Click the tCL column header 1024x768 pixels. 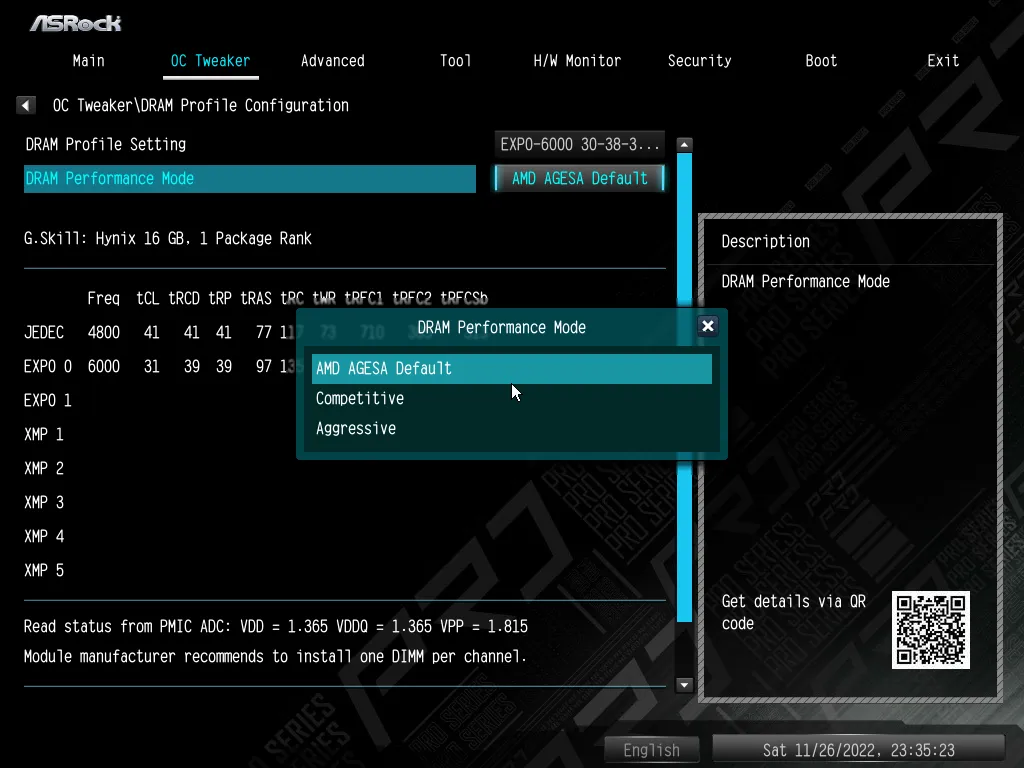[148, 298]
